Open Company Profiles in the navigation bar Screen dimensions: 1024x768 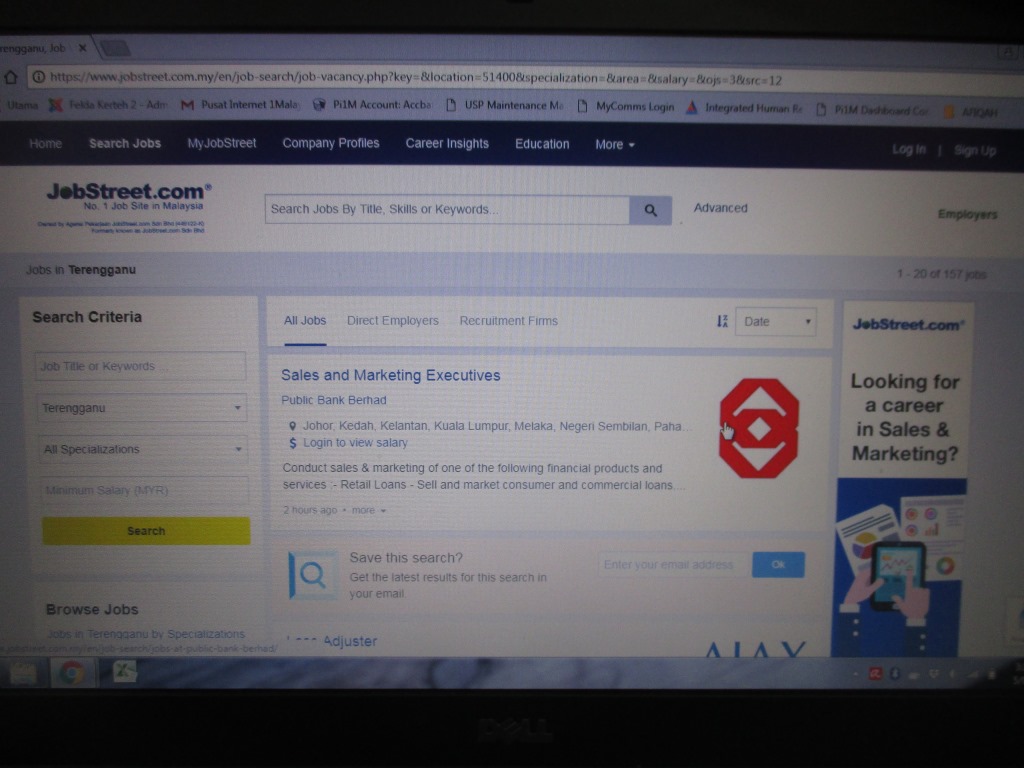[x=330, y=143]
